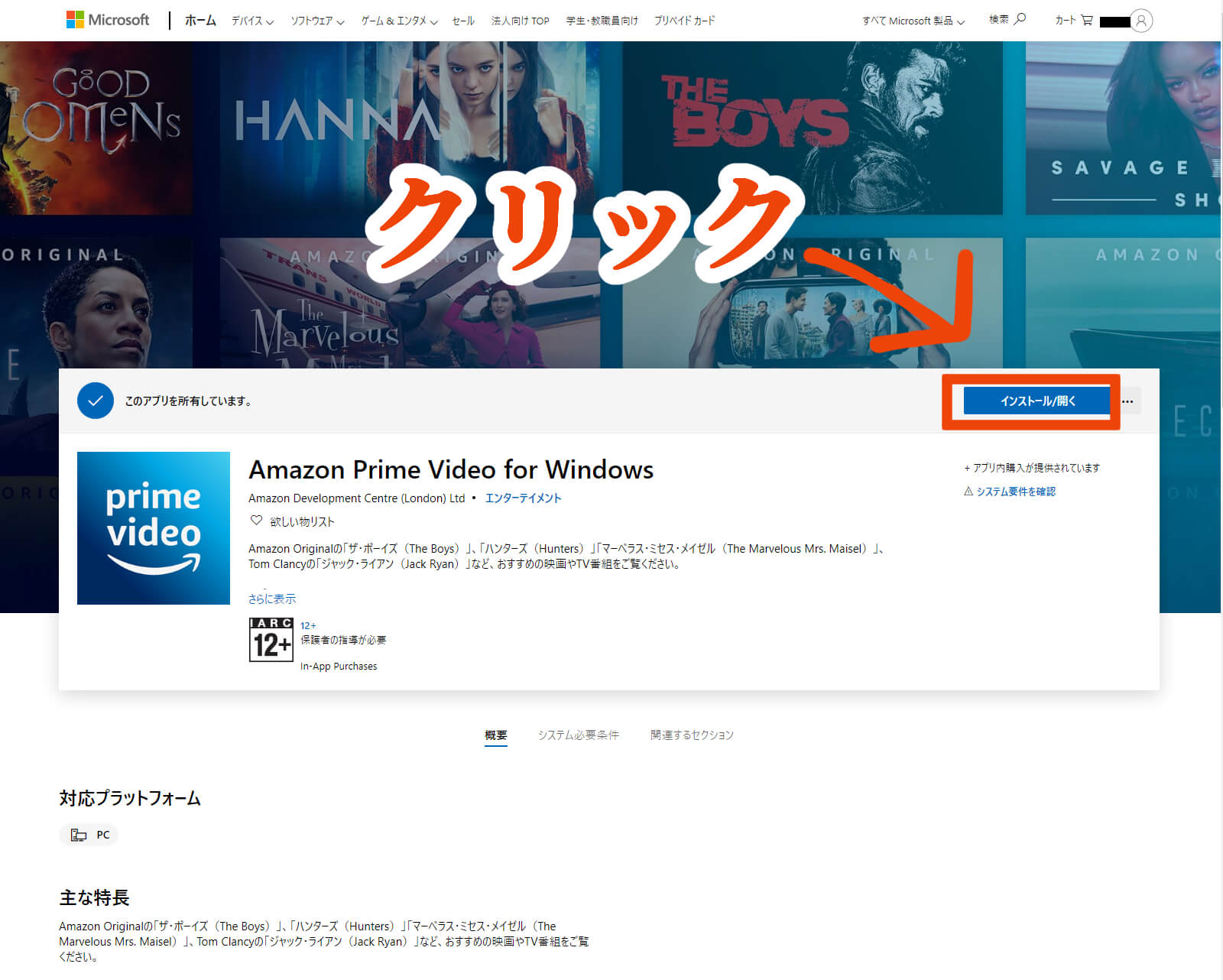Click the インストール/開く button
Viewport: 1223px width, 980px height.
[1037, 401]
